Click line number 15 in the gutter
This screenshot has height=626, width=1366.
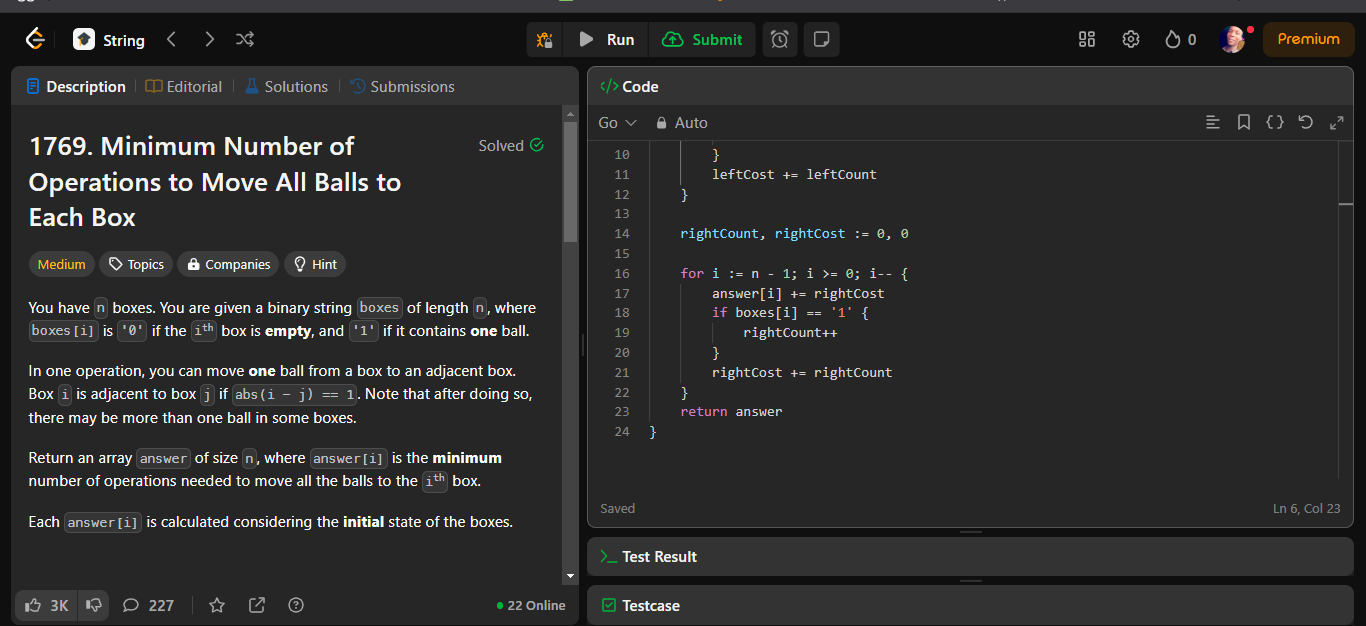(622, 254)
